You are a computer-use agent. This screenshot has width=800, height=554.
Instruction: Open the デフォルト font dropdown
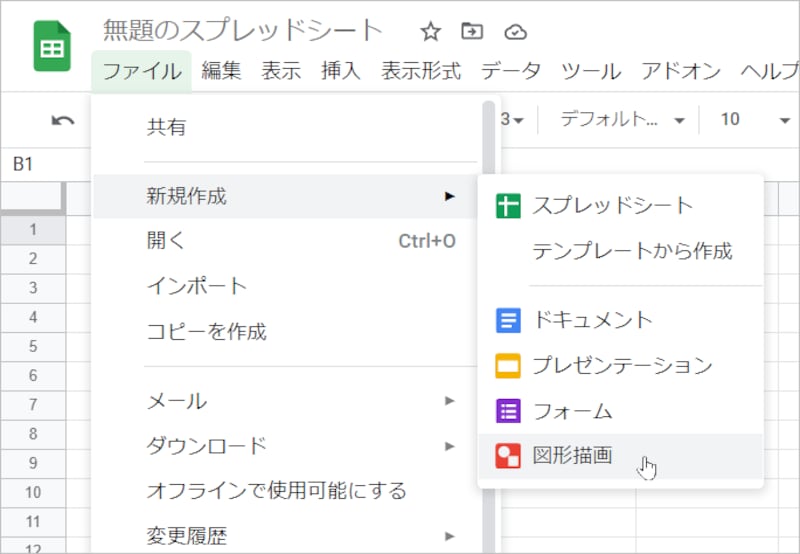621,120
